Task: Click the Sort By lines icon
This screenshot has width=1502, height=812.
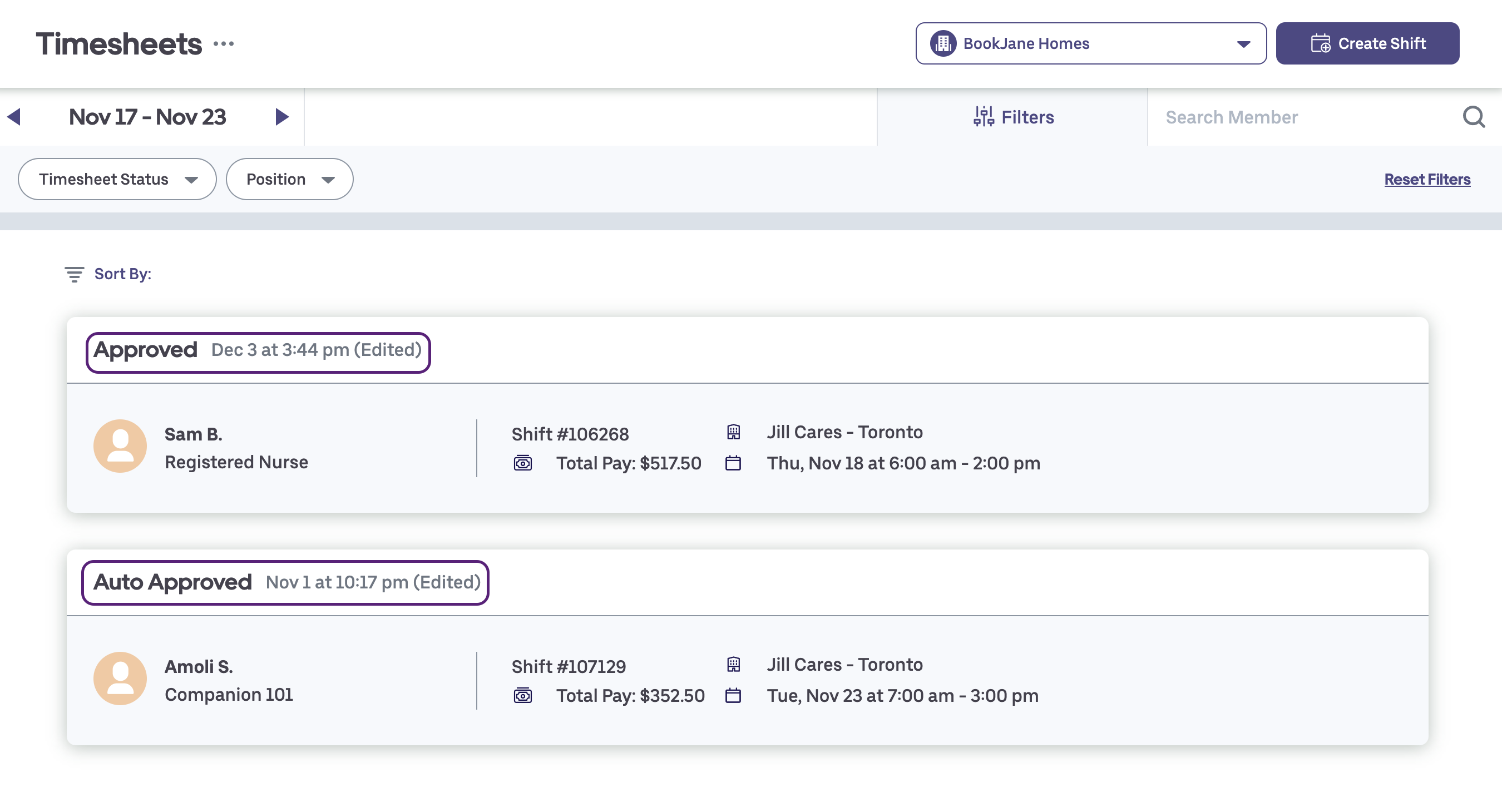Action: (x=74, y=274)
